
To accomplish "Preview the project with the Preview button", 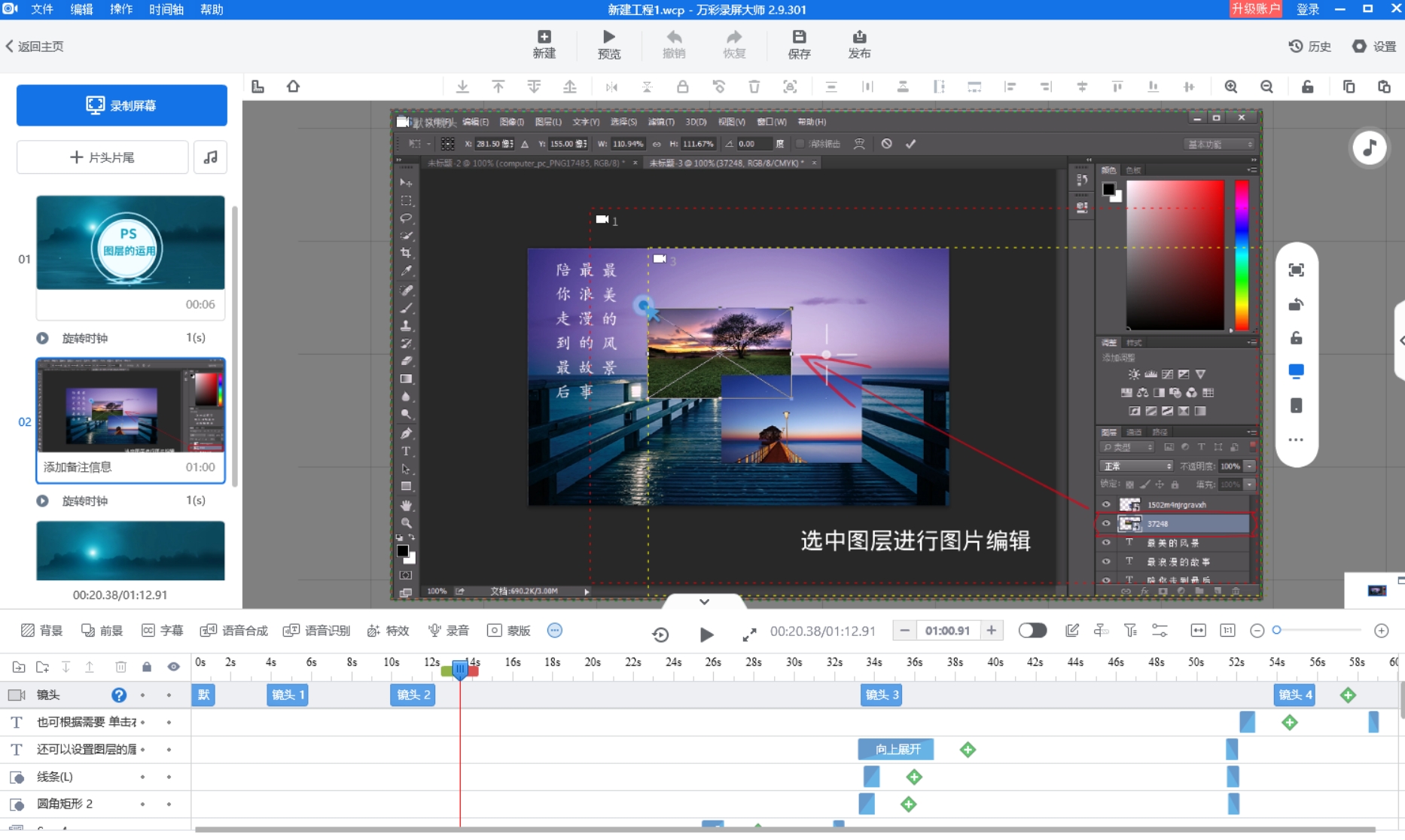I will (608, 44).
